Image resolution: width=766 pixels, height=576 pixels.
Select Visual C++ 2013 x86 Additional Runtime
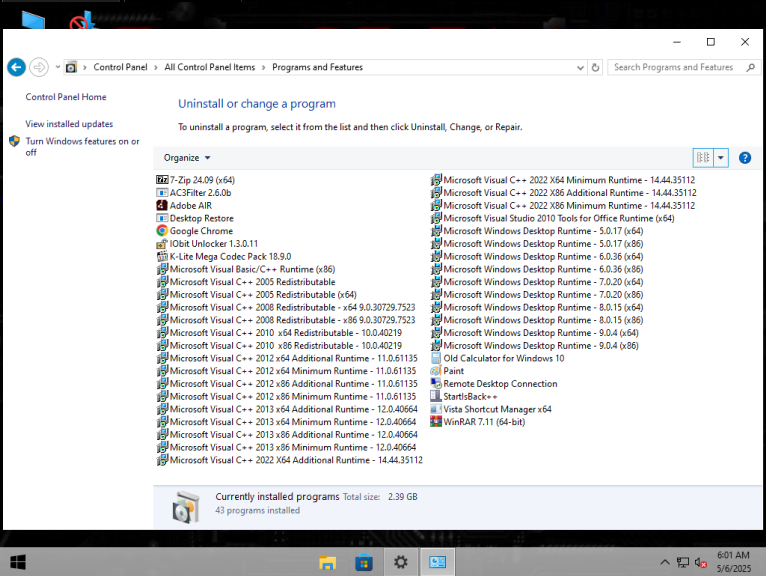[x=287, y=434]
